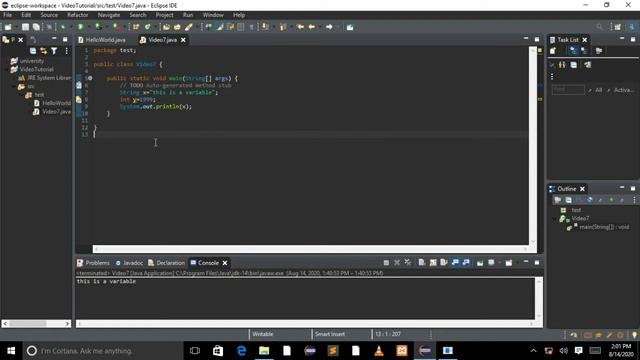Click the All link in Task List
Screen dimensions: 640x360
598,90
